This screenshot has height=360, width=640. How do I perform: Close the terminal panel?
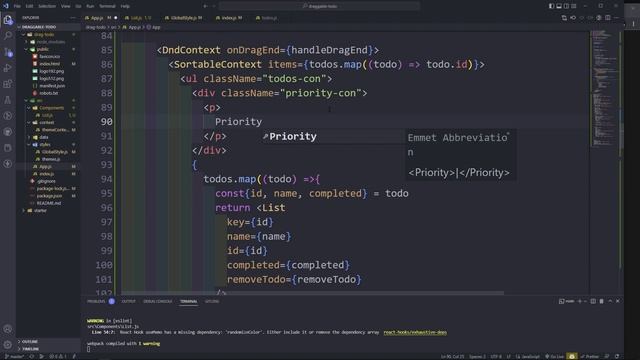(618, 301)
